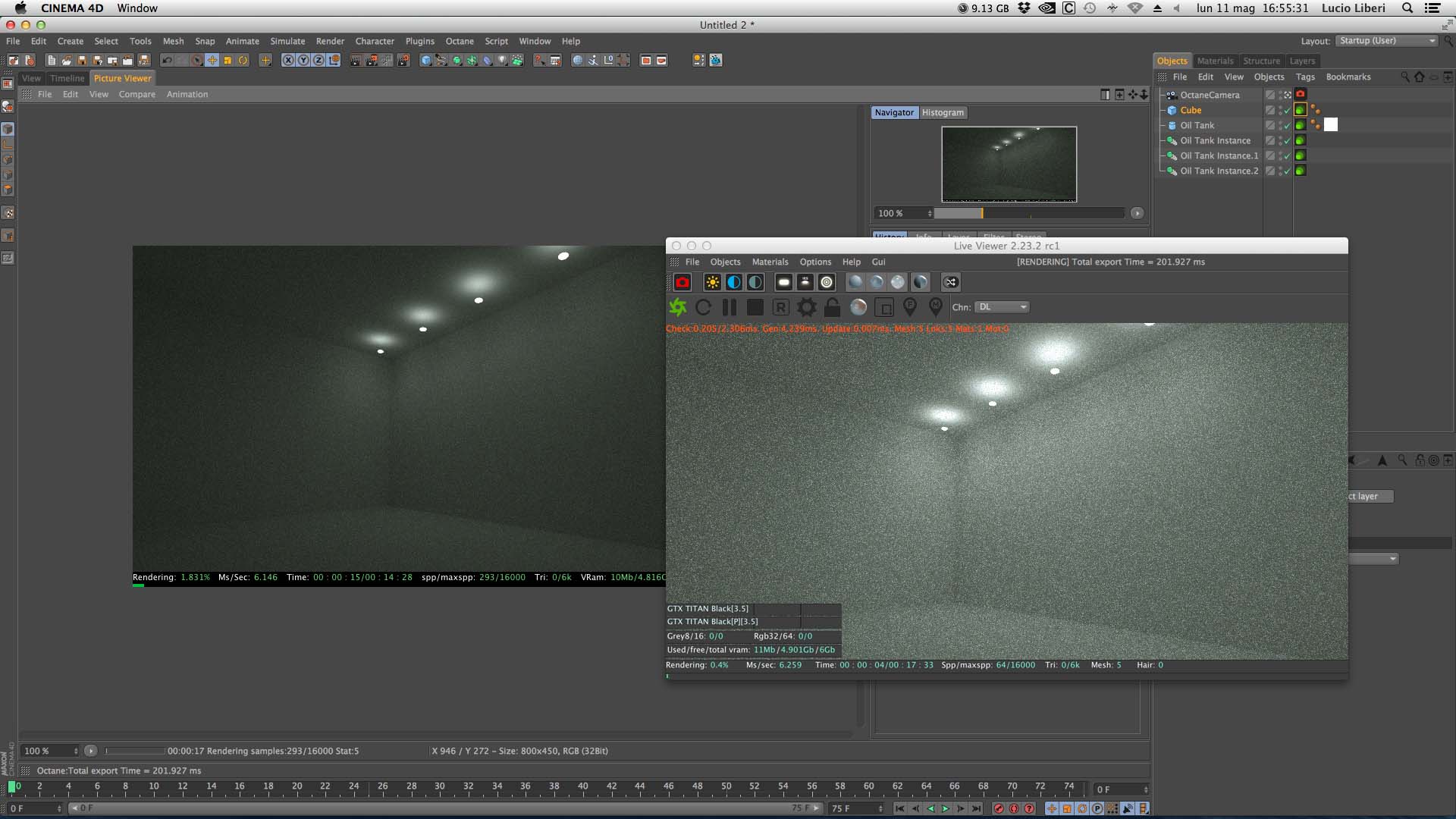1456x819 pixels.
Task: Toggle Oil Tank Instance.2 enabled checkmark
Action: pos(1287,171)
